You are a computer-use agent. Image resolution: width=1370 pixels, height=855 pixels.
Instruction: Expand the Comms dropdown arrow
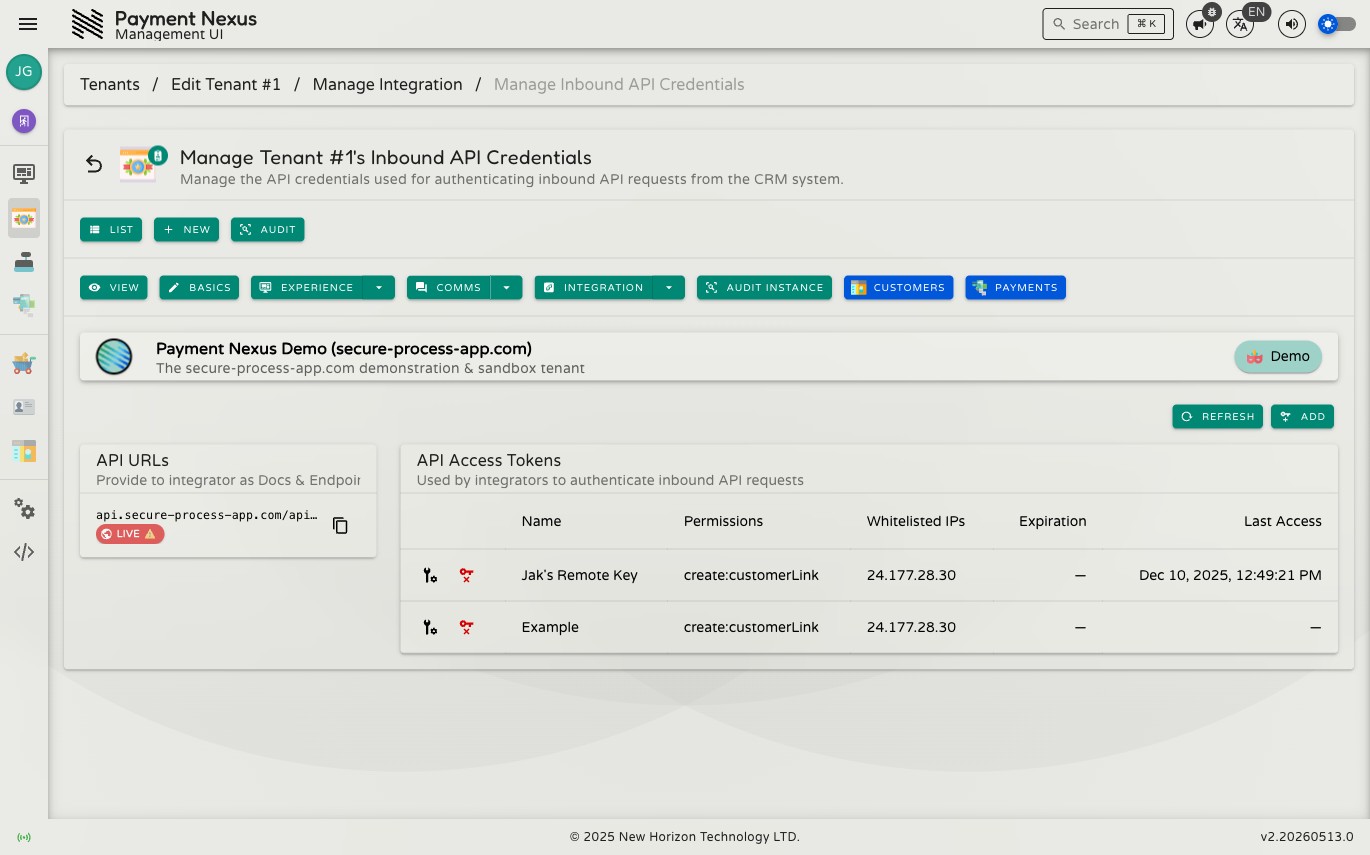coord(506,287)
